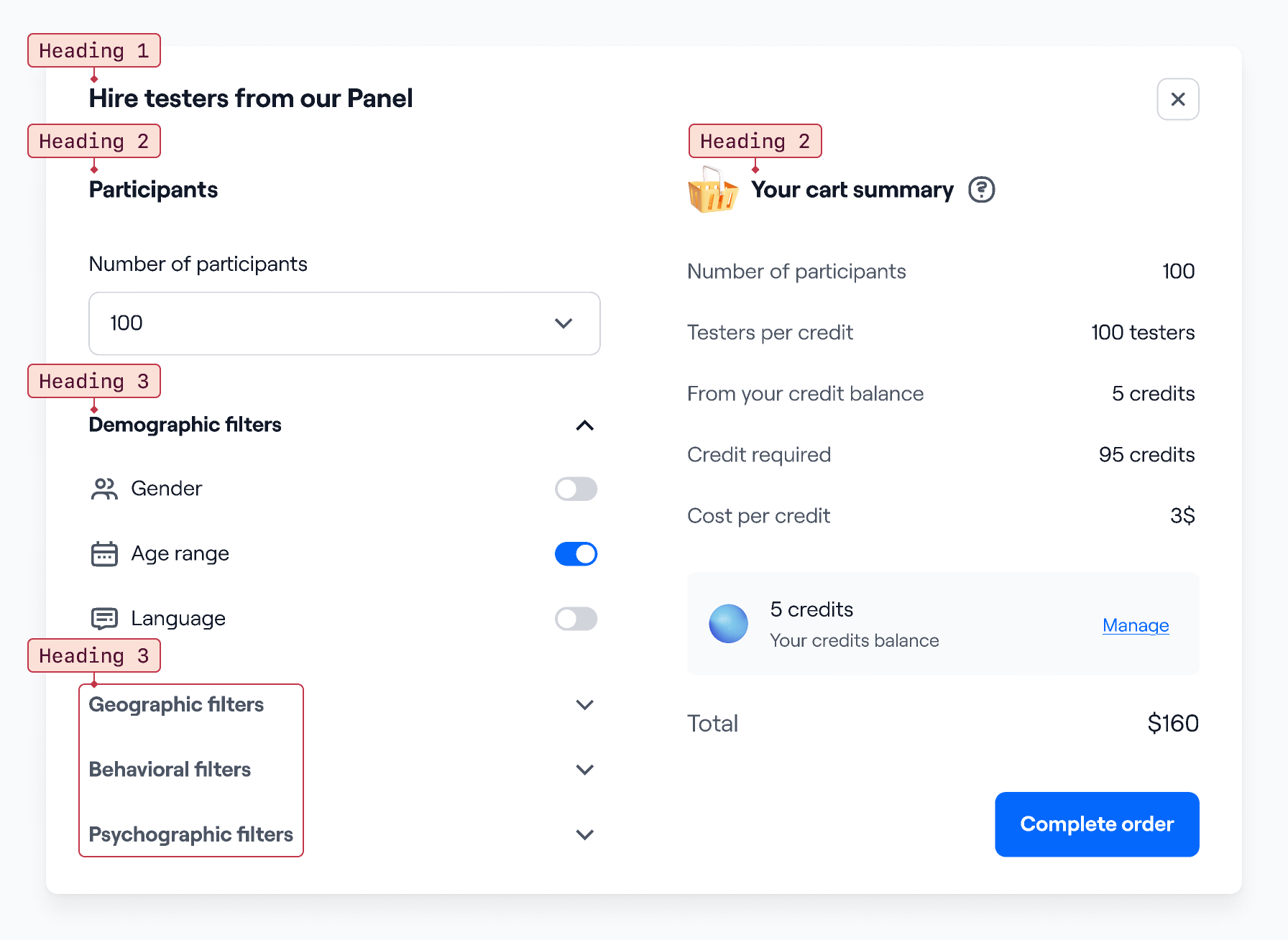The image size is (1288, 940).
Task: Close the Hire testers dialog
Action: coord(1177,99)
